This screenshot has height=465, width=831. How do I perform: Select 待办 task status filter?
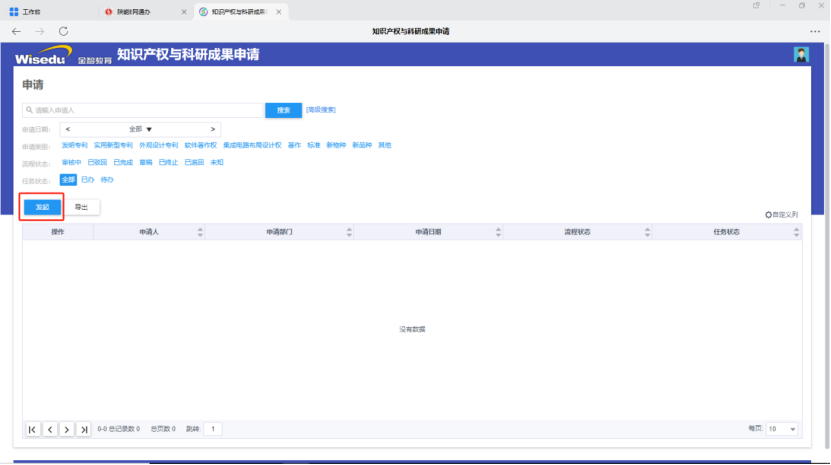click(107, 179)
